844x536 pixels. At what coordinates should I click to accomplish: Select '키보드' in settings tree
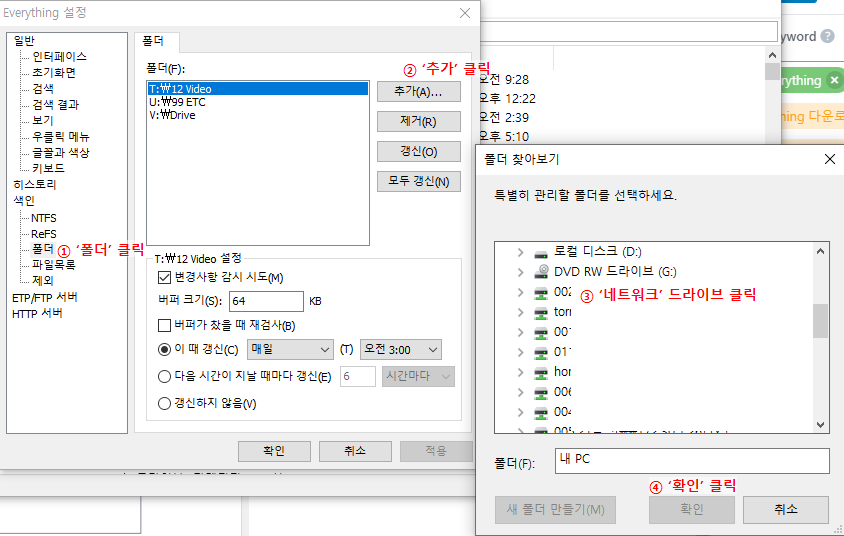pyautogui.click(x=48, y=168)
